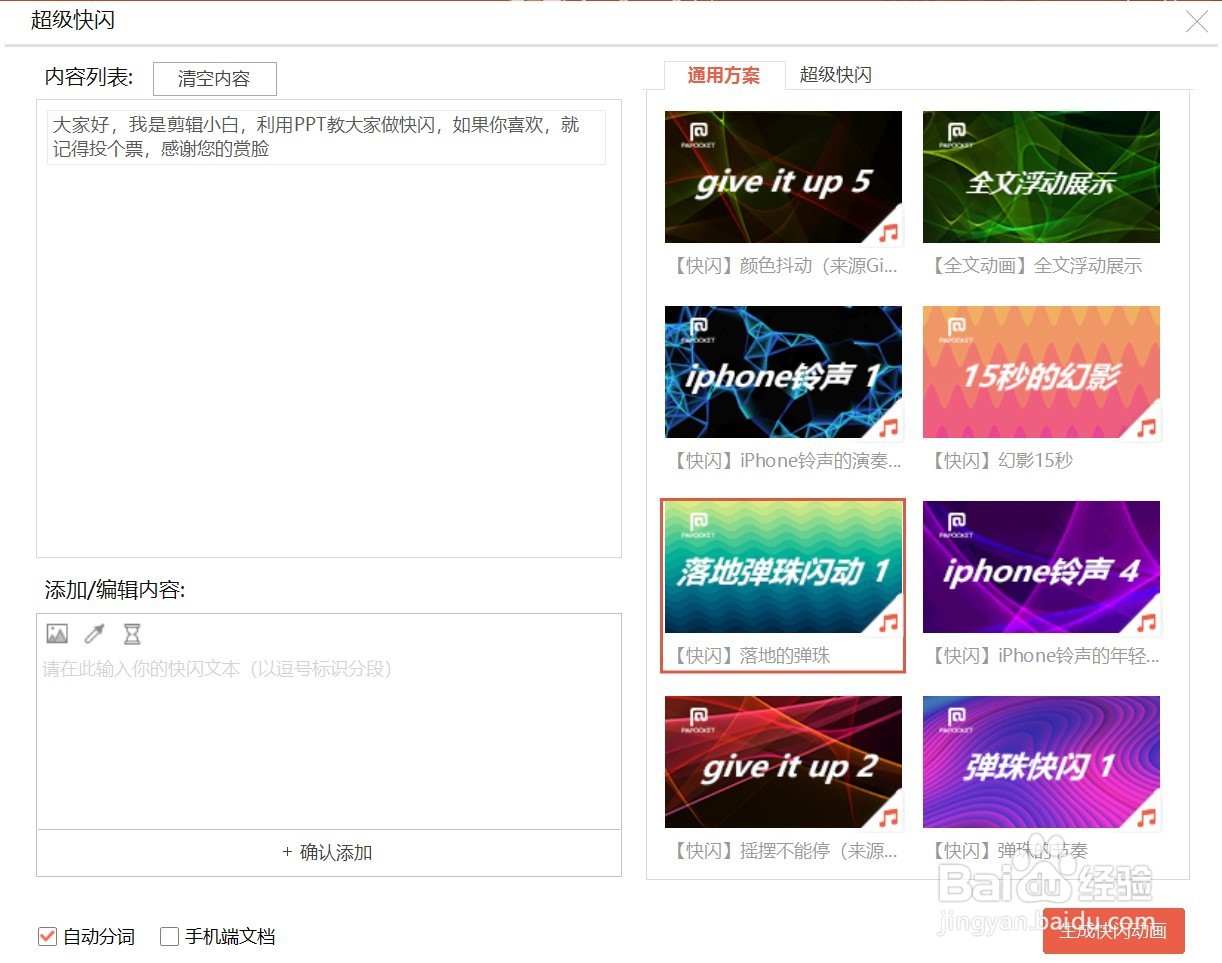
Task: Enable the 手机端文档 checkbox
Action: coord(170,937)
